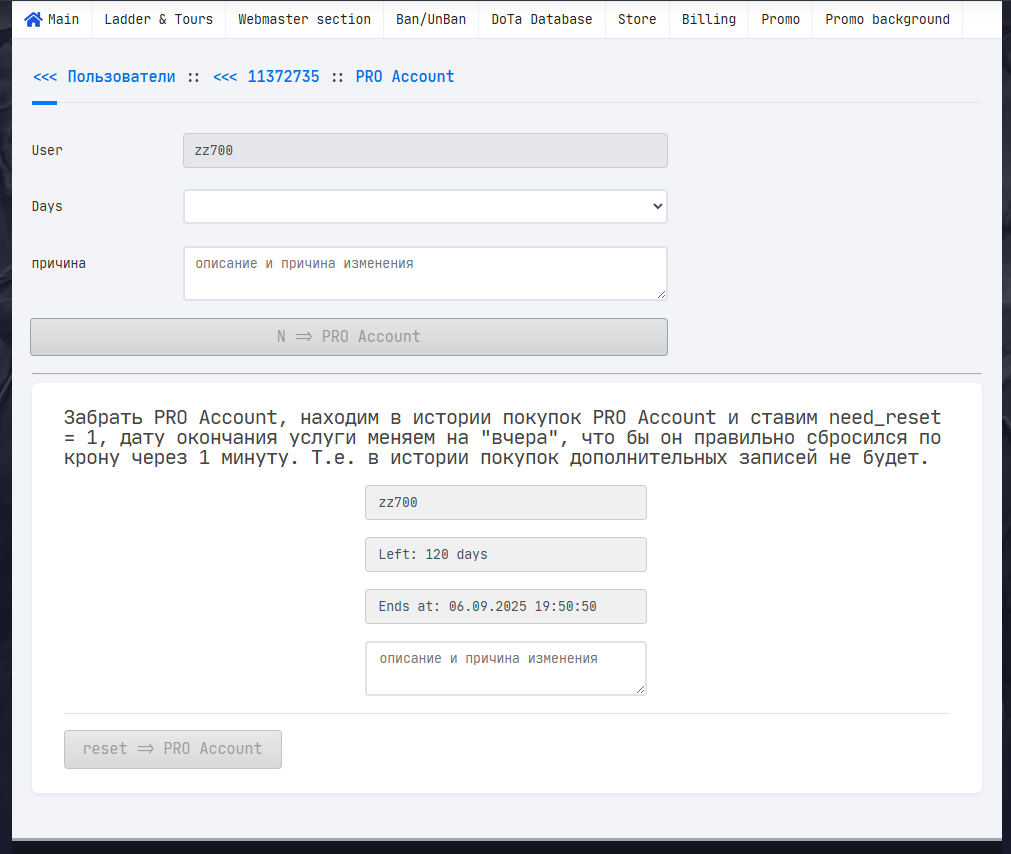This screenshot has width=1011, height=854.
Task: Open the Store menu
Action: click(x=637, y=19)
